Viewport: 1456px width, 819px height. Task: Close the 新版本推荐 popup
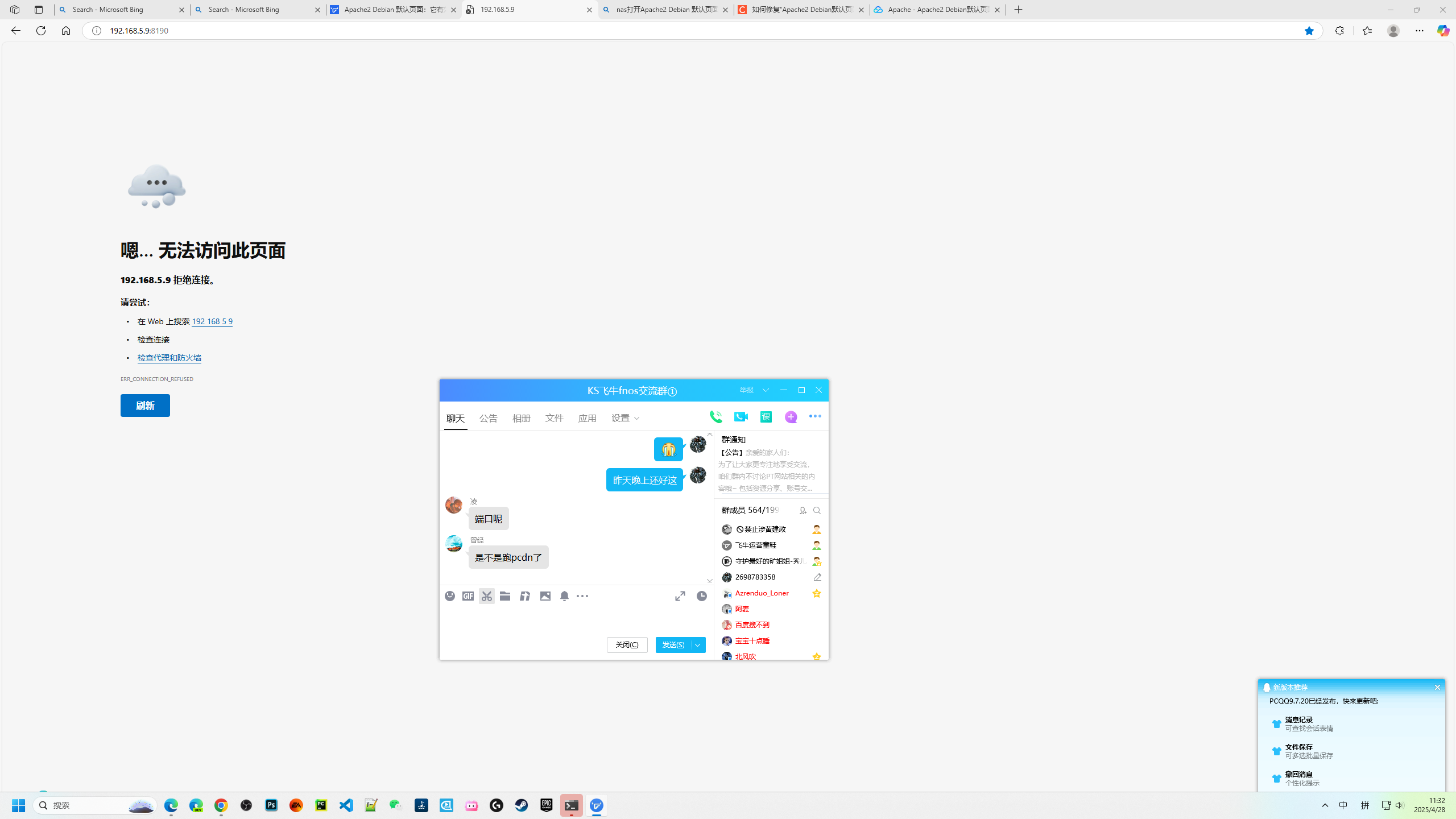click(x=1437, y=688)
